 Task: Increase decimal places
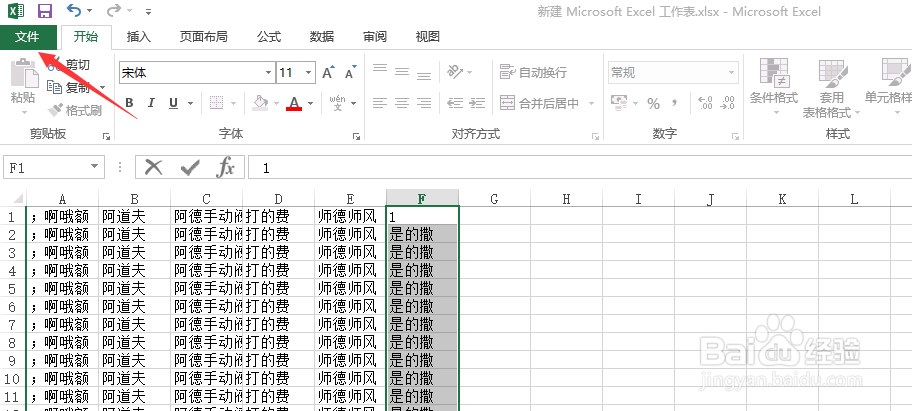click(706, 103)
